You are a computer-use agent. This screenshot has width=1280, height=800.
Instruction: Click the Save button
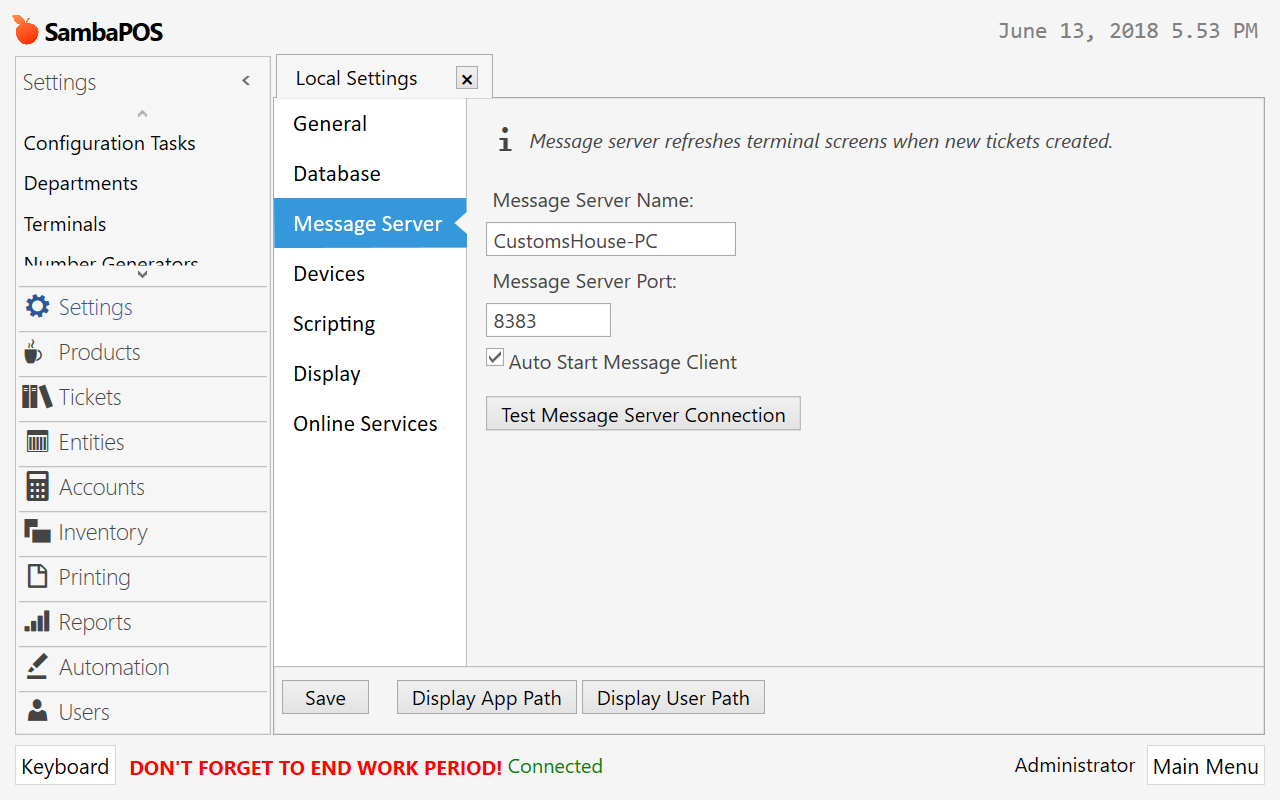click(x=325, y=698)
